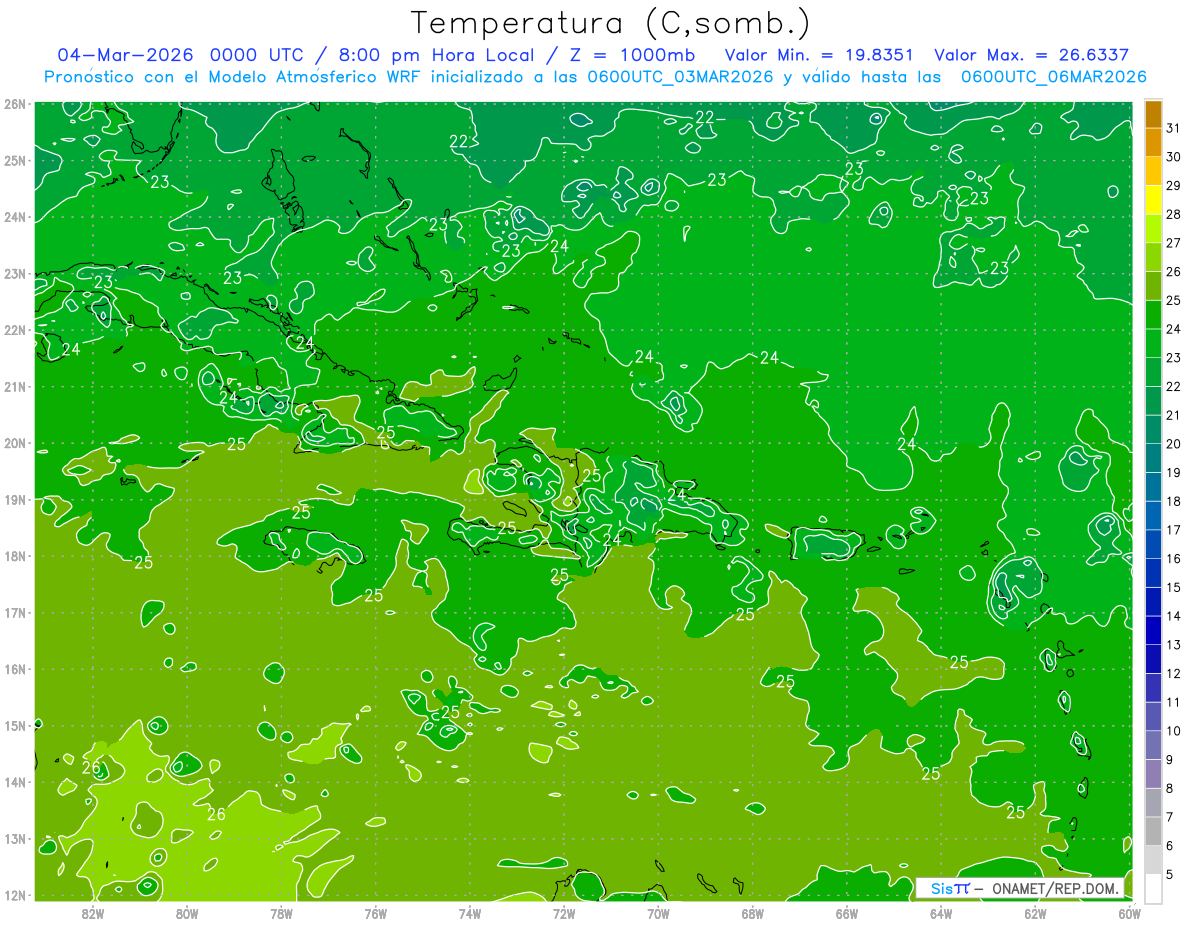Image resolution: width=1200 pixels, height=927 pixels.
Task: Click the '23N' latitude axis label
Action: 15,273
